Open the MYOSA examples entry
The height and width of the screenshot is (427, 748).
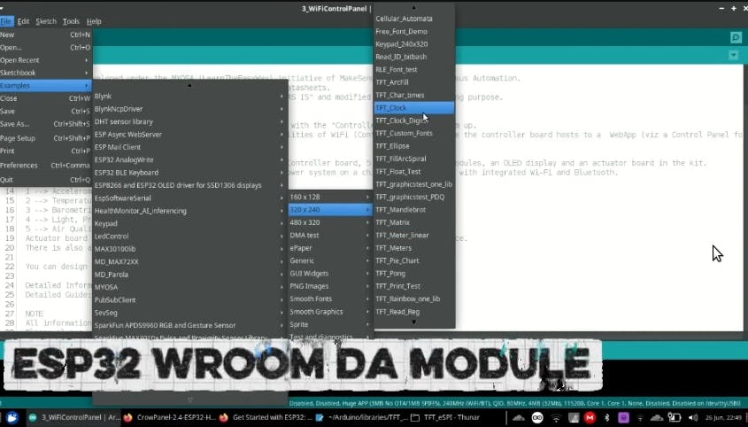point(190,287)
